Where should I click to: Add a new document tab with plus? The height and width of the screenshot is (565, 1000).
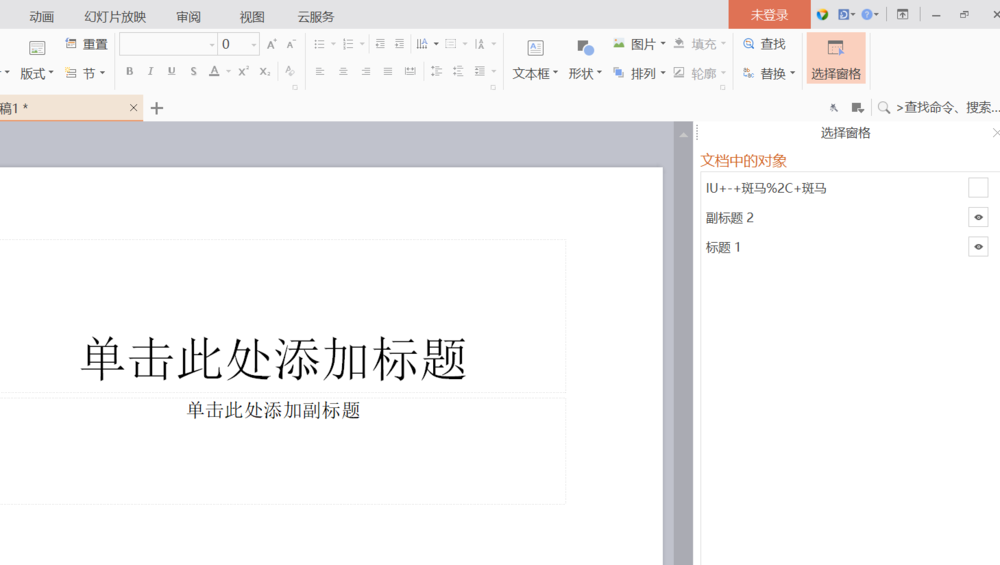157,108
